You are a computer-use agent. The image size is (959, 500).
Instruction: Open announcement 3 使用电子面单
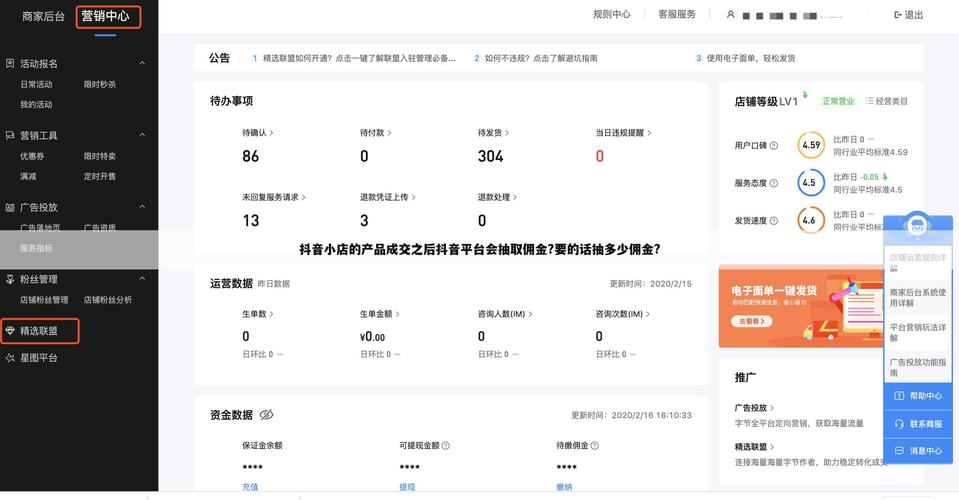pyautogui.click(x=746, y=58)
